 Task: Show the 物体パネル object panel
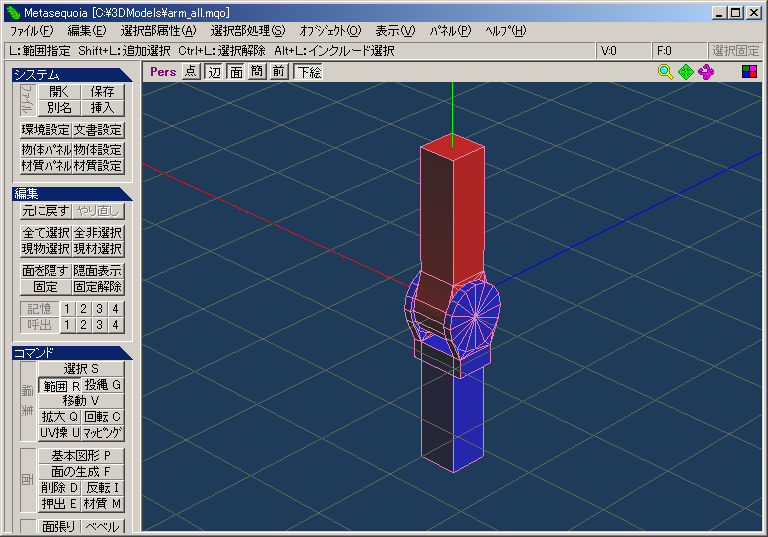pyautogui.click(x=46, y=149)
